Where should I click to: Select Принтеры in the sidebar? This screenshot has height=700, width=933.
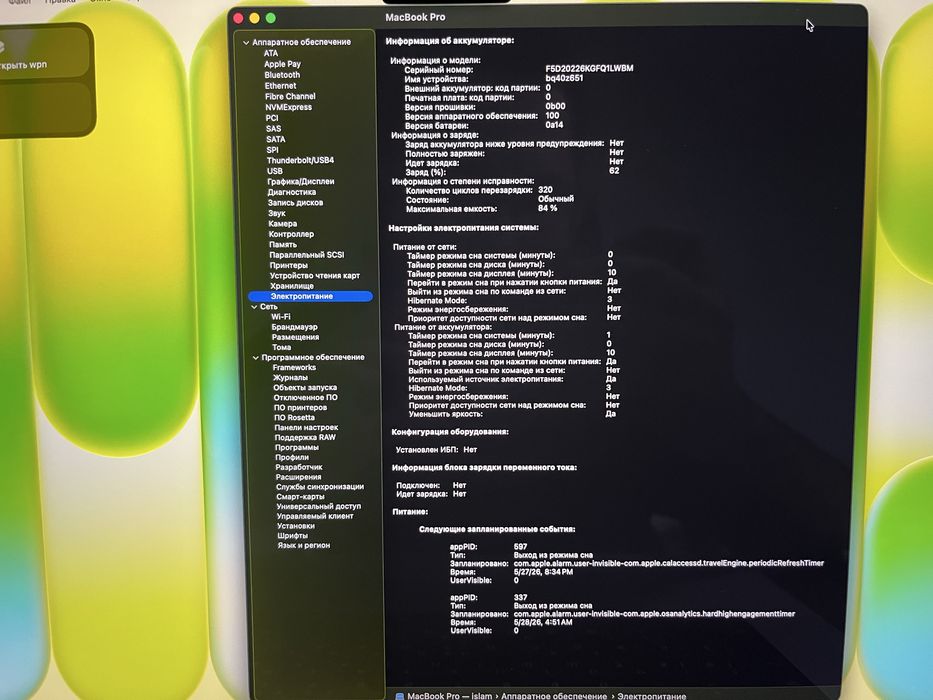[x=289, y=265]
